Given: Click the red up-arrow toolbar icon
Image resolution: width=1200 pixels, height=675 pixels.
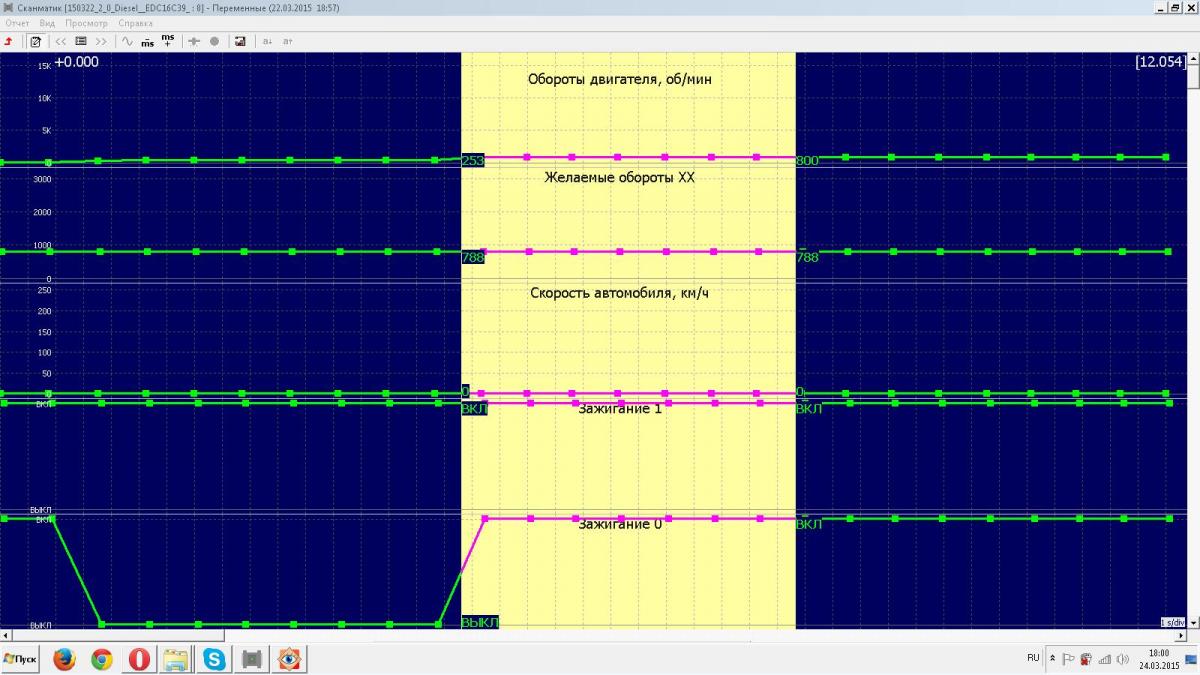Looking at the screenshot, I should [9, 41].
